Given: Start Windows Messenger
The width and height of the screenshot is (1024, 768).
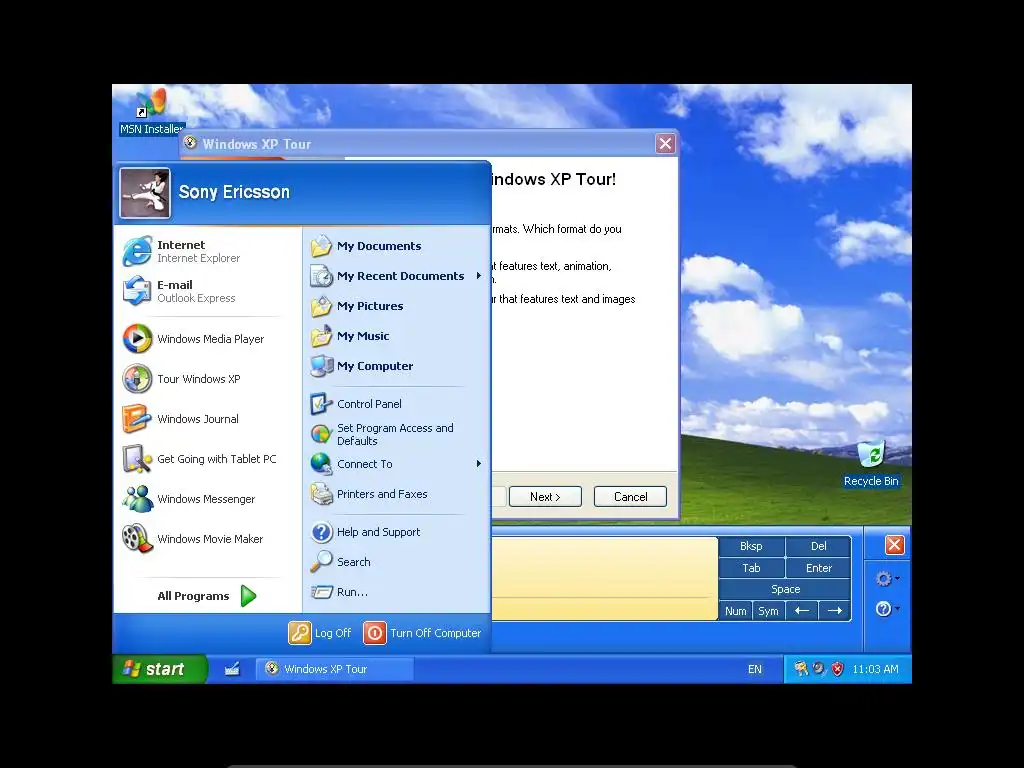Looking at the screenshot, I should coord(208,499).
